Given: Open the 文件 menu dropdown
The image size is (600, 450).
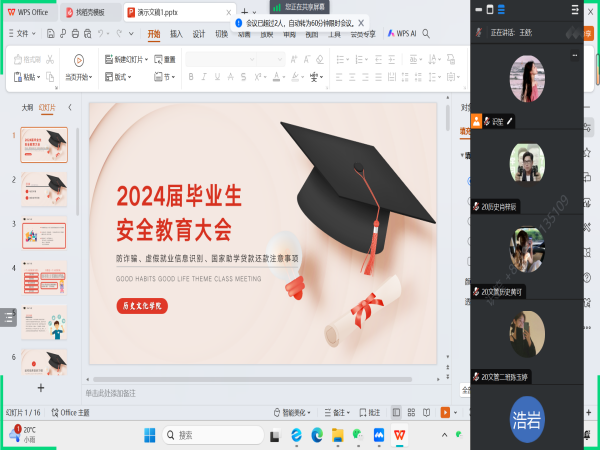Looking at the screenshot, I should (22, 34).
